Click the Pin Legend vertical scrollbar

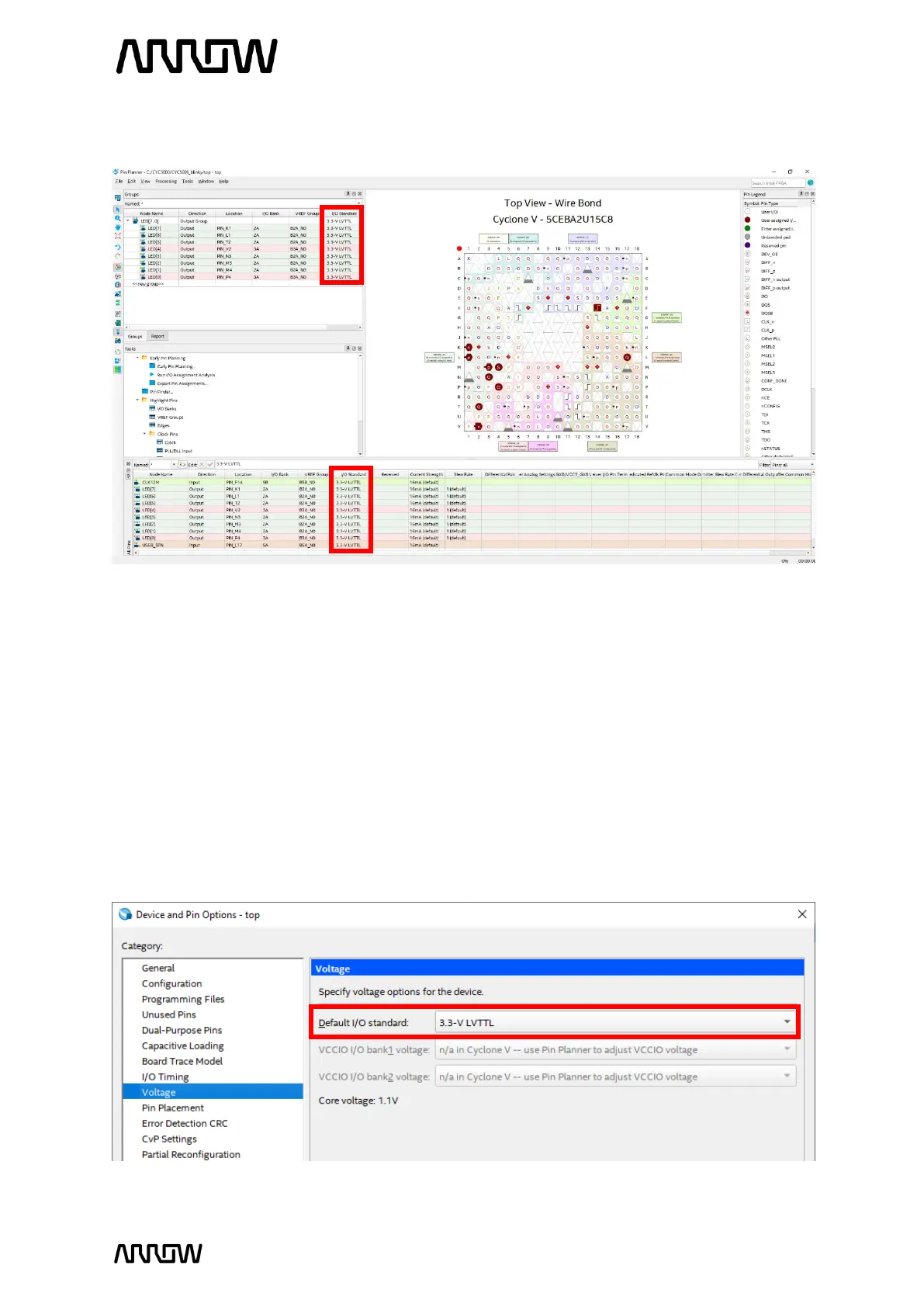pyautogui.click(x=813, y=326)
